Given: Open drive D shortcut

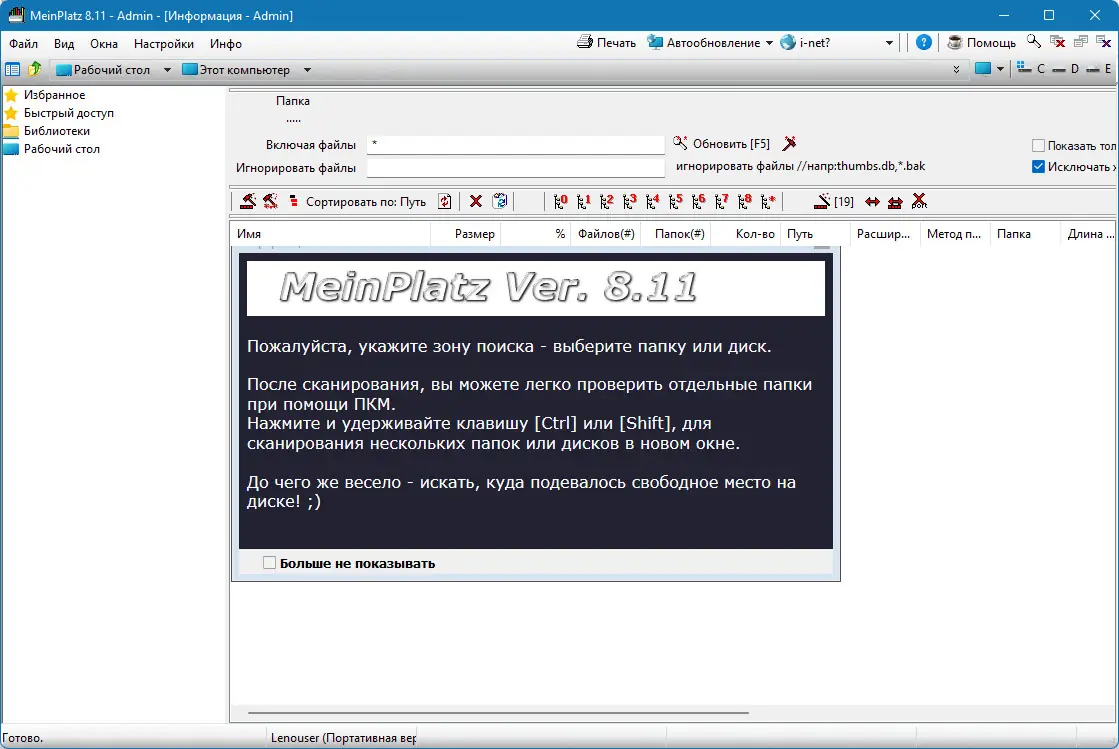Looking at the screenshot, I should pos(1066,68).
